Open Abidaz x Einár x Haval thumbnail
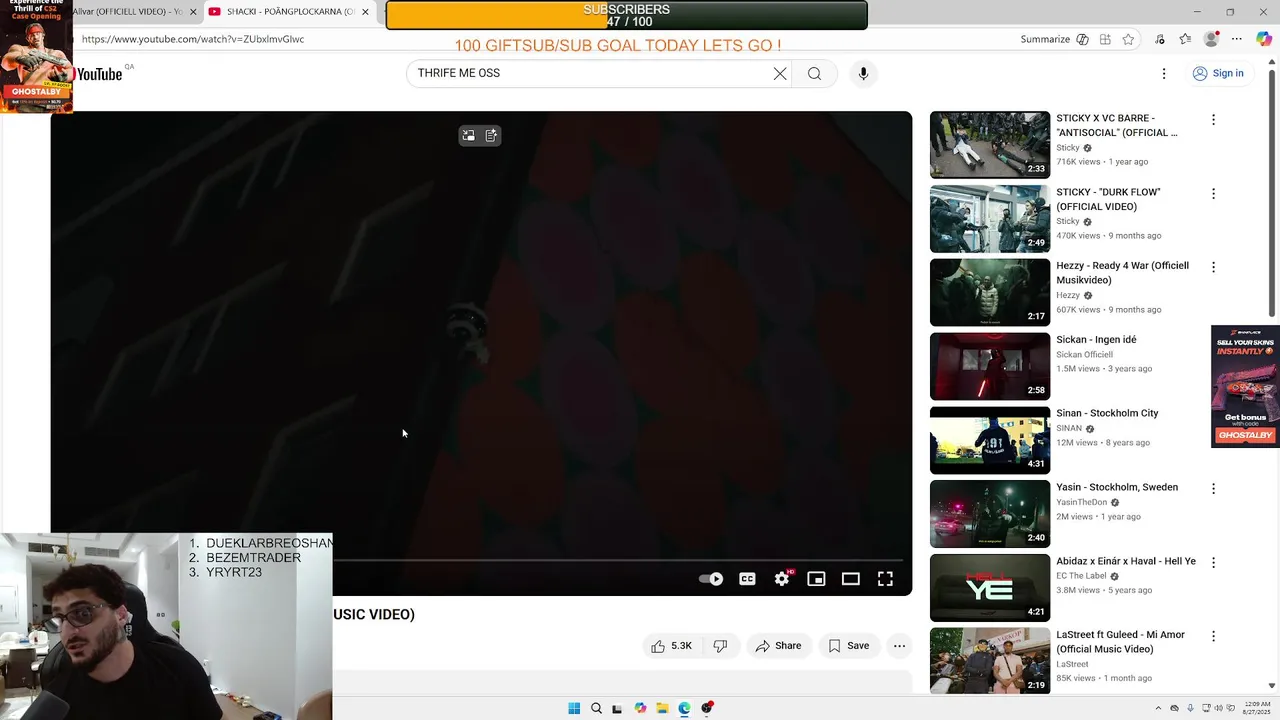 coord(990,588)
